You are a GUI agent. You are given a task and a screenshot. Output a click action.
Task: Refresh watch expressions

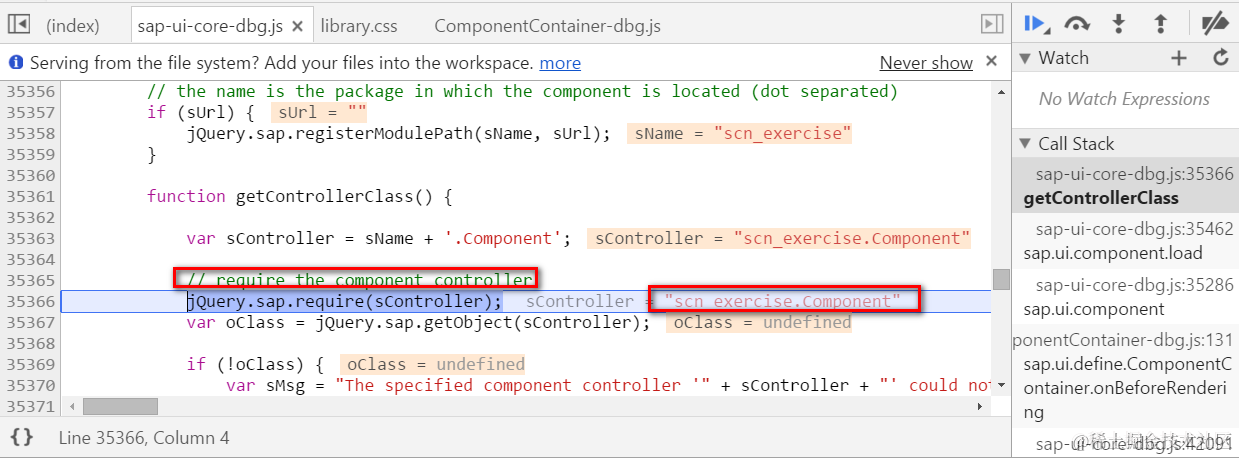pos(1220,58)
